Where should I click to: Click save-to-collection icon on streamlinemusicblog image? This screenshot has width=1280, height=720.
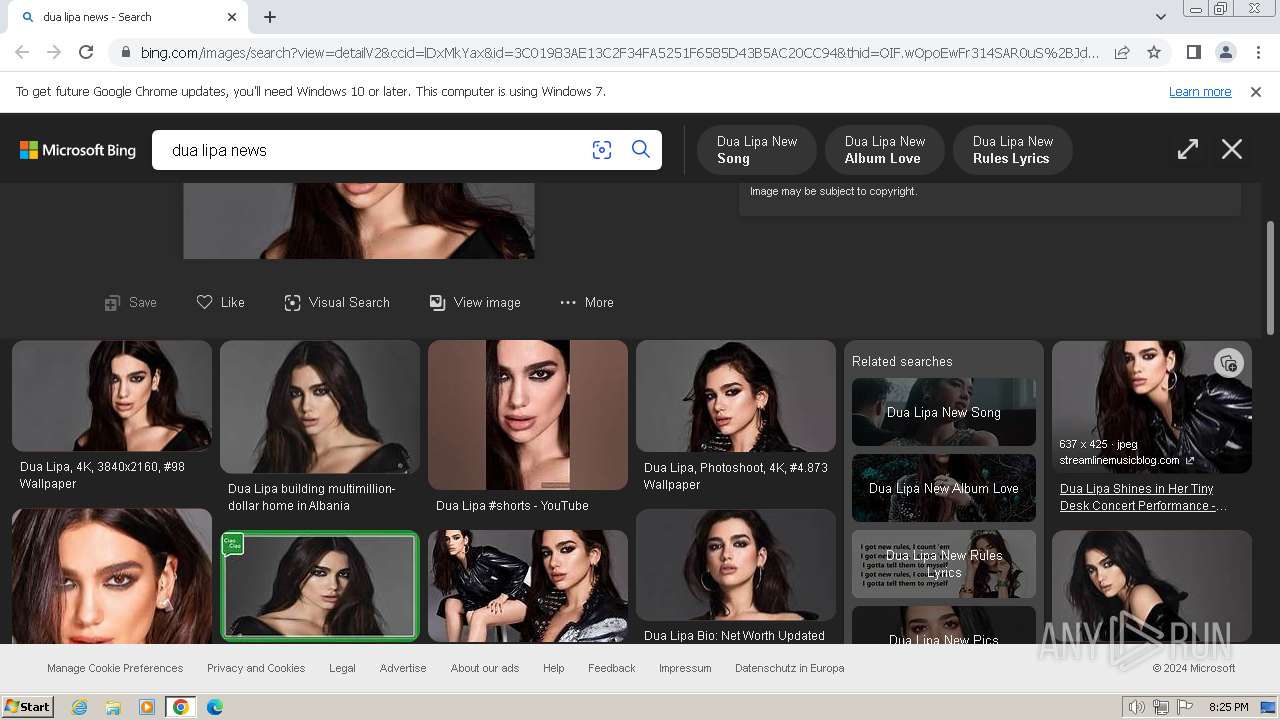click(x=1229, y=363)
